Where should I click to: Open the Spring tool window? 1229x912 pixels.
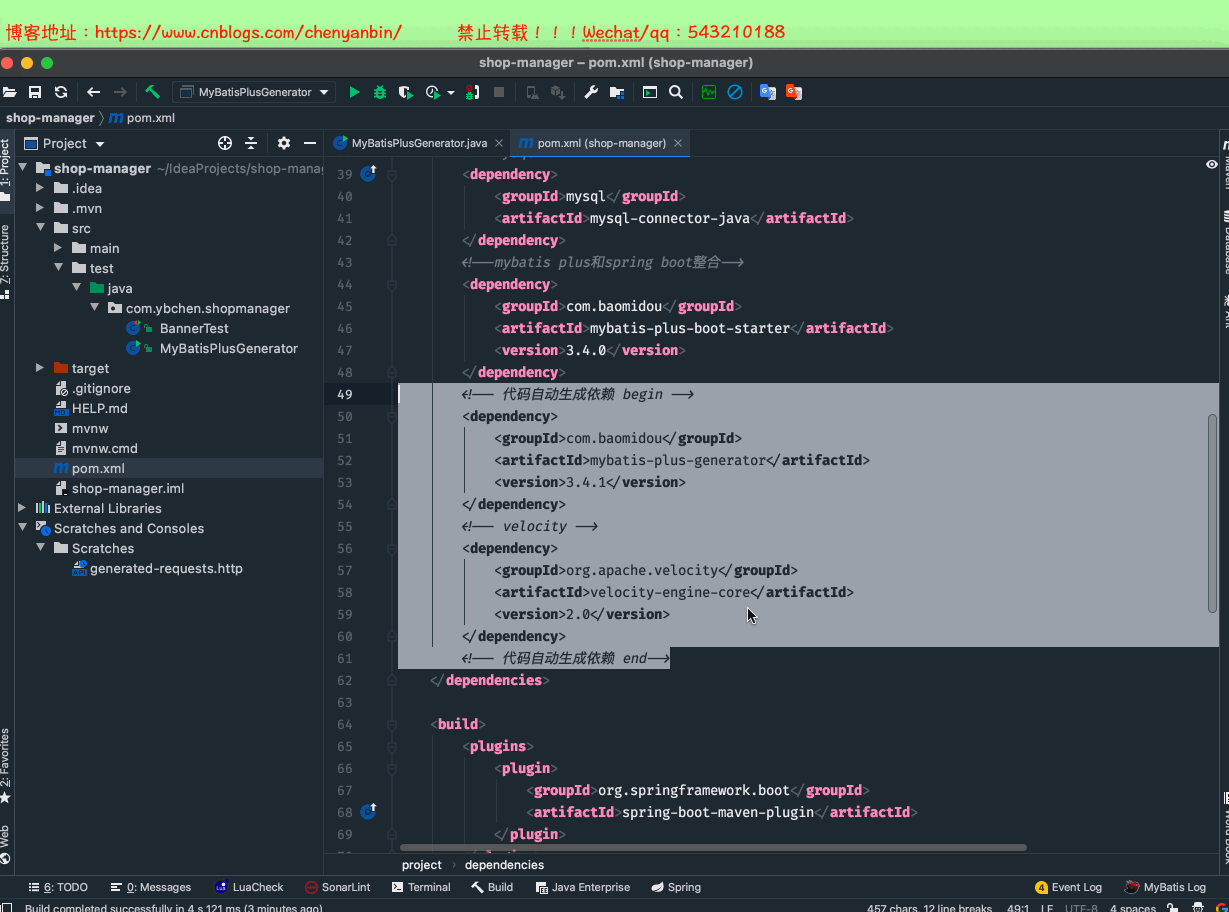click(x=676, y=887)
